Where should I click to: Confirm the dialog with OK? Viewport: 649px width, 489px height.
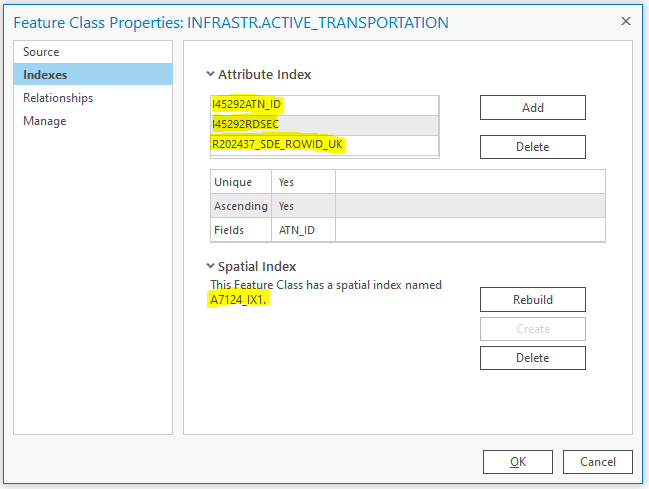click(517, 462)
